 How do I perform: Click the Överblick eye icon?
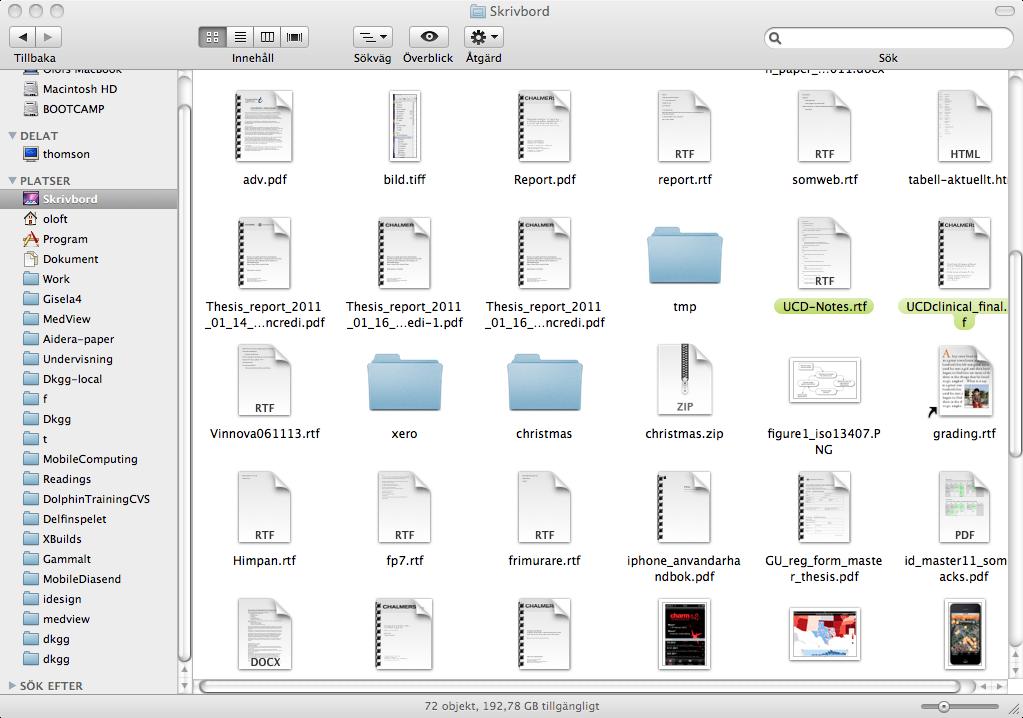[x=429, y=37]
